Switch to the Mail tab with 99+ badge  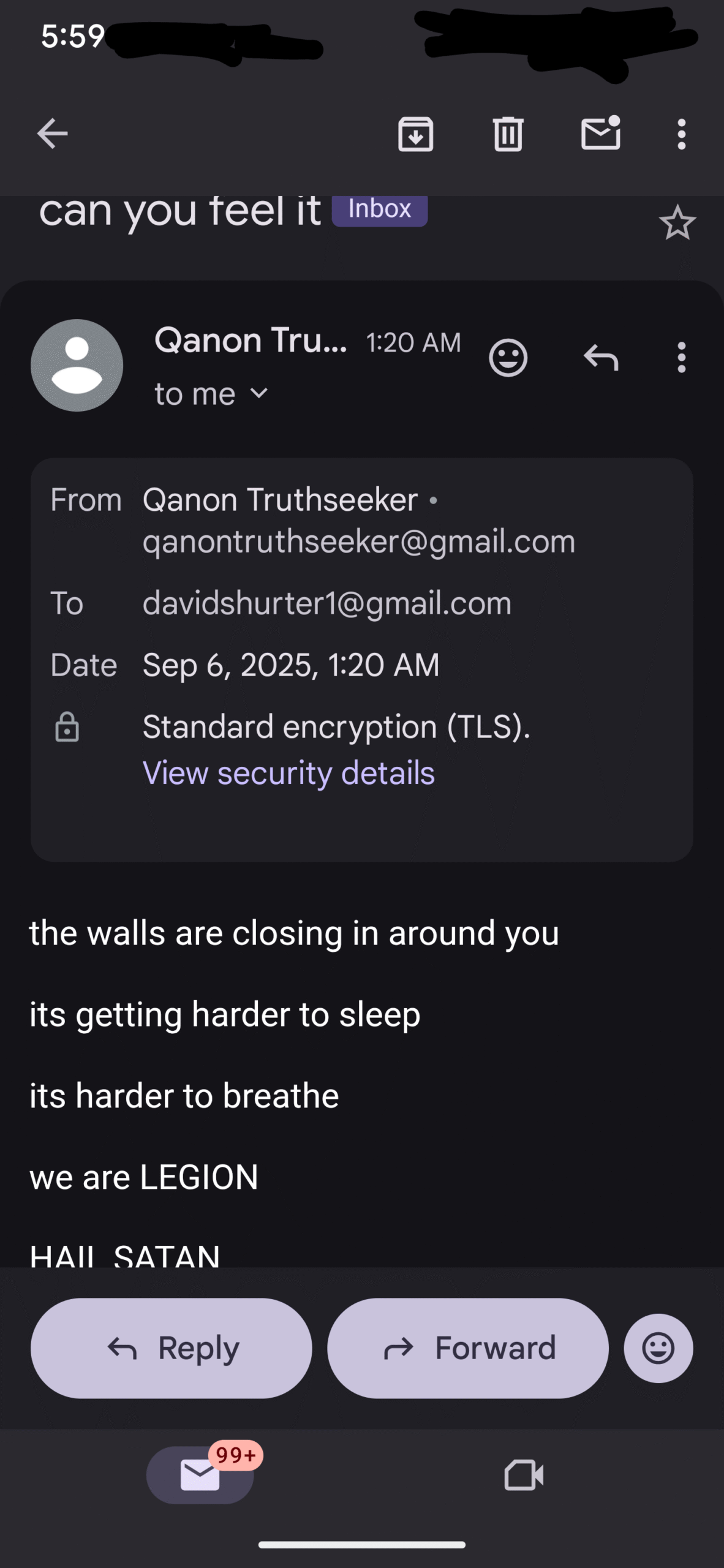tap(200, 1475)
